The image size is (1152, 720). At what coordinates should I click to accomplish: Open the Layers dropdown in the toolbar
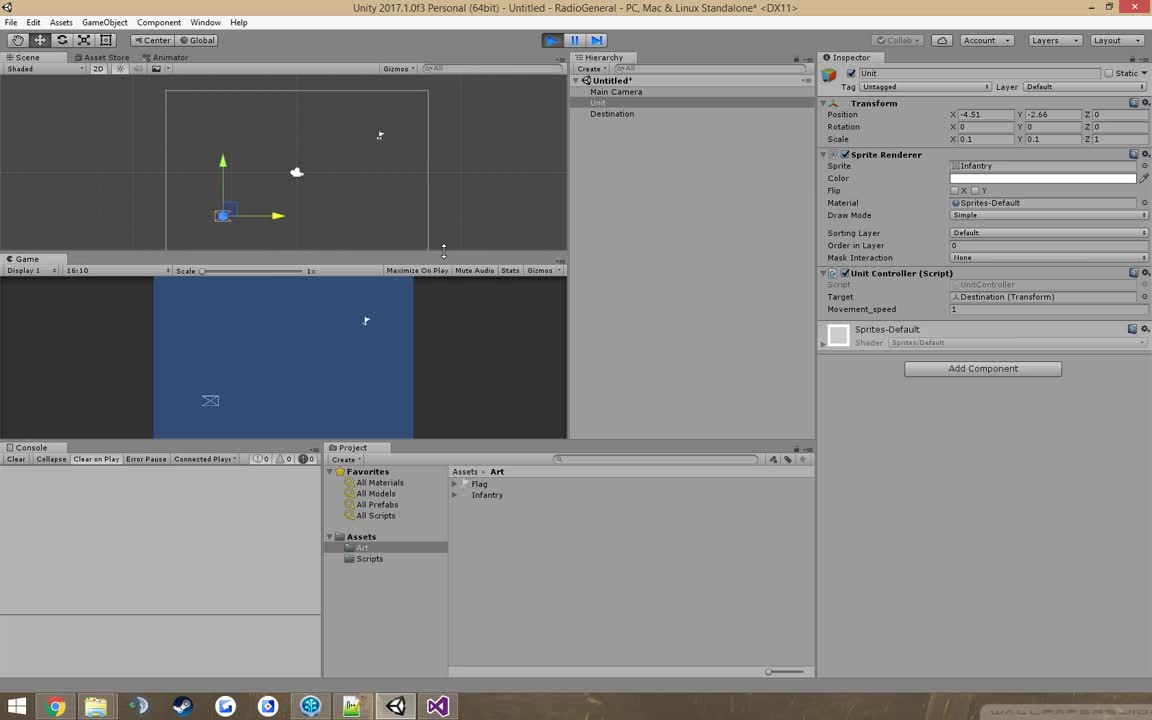[1053, 40]
